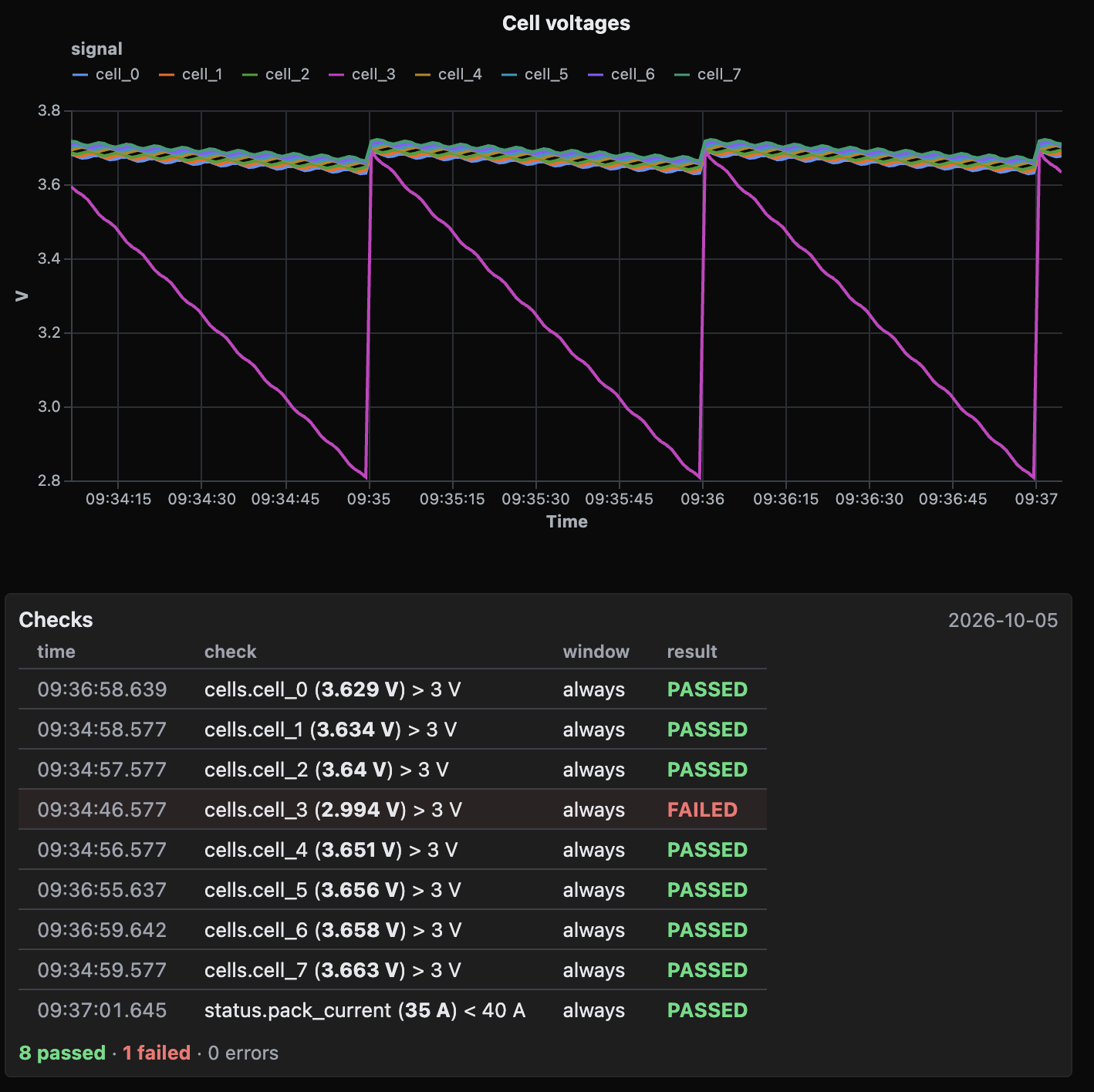The height and width of the screenshot is (1092, 1094).
Task: Click the "Cell voltages" chart title
Action: (x=566, y=23)
